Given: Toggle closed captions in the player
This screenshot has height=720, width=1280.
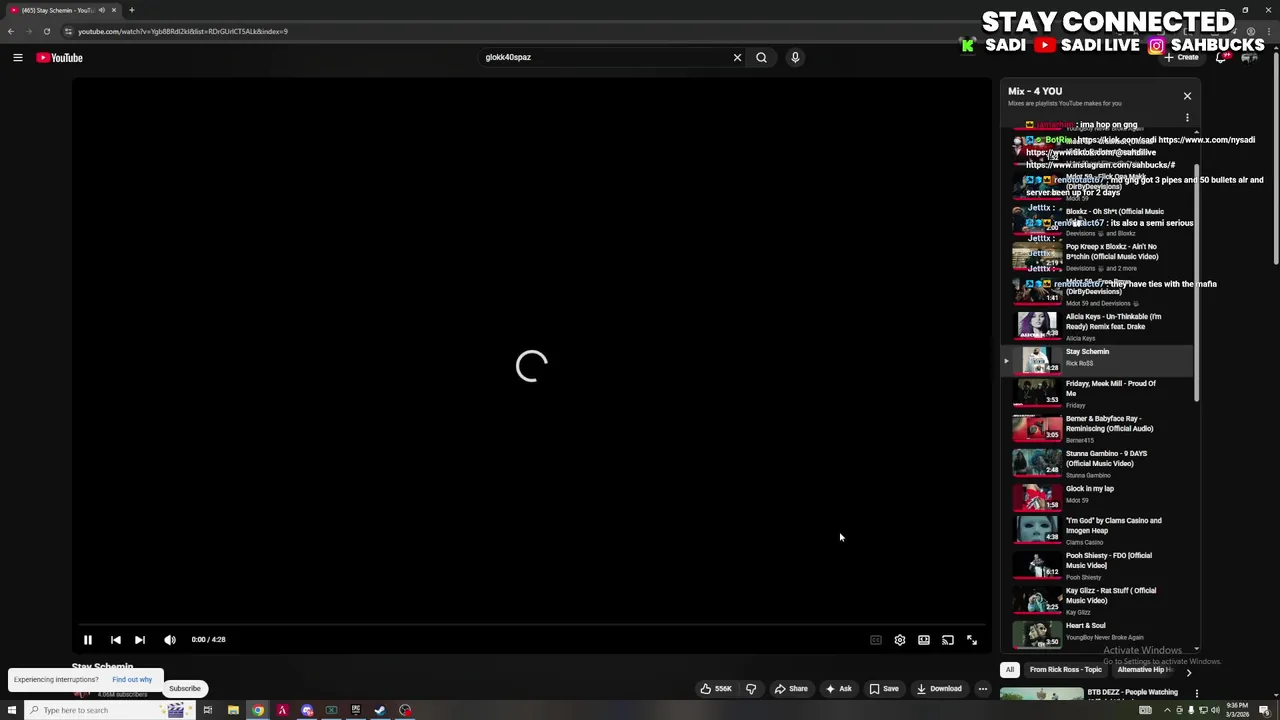Looking at the screenshot, I should [876, 640].
